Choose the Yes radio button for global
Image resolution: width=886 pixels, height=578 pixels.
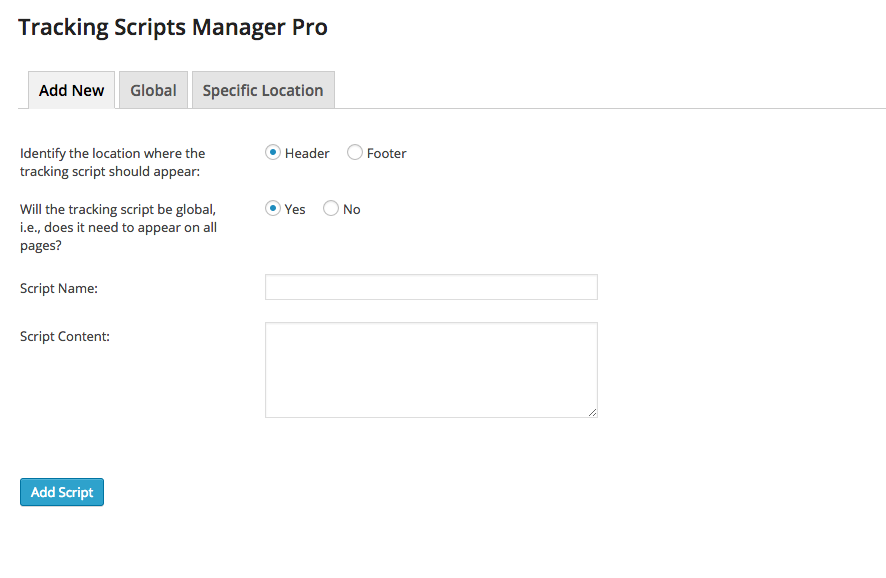point(273,208)
